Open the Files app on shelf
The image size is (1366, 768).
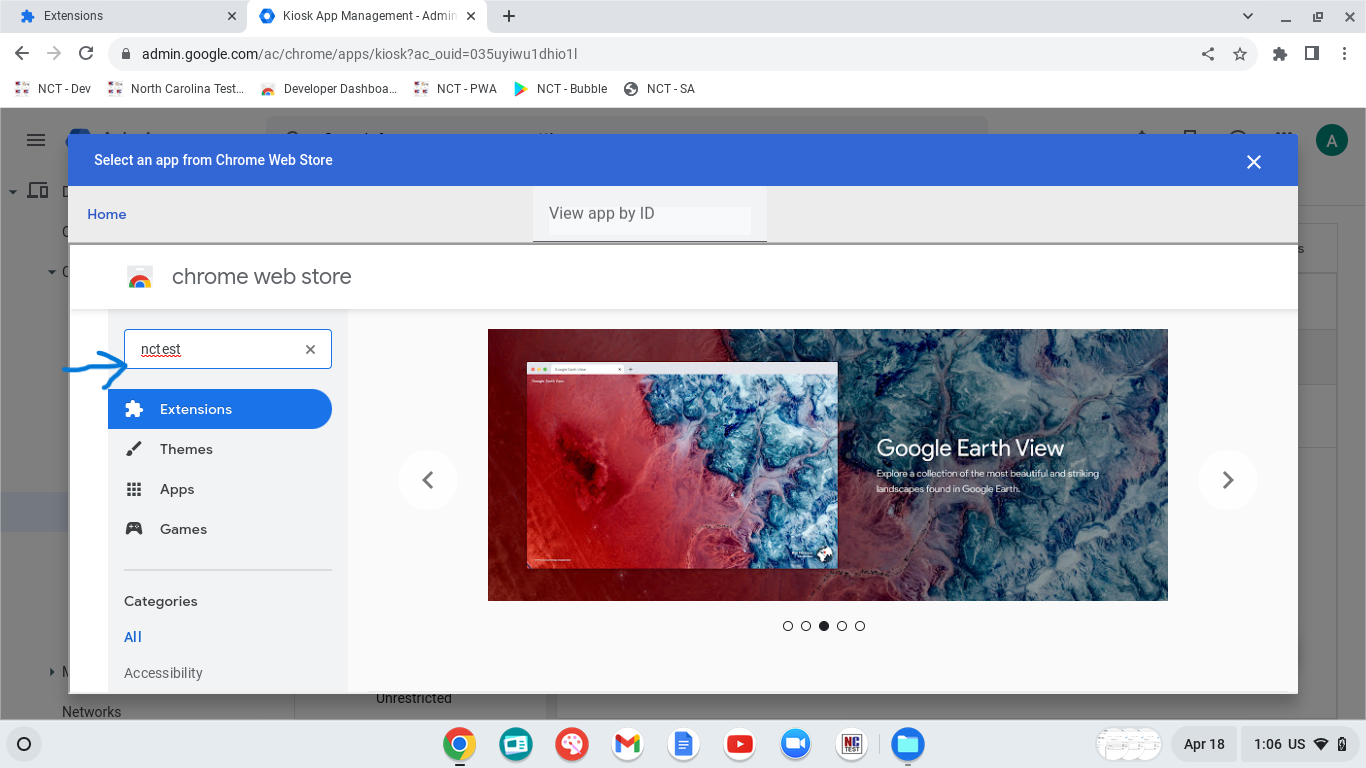coord(908,744)
